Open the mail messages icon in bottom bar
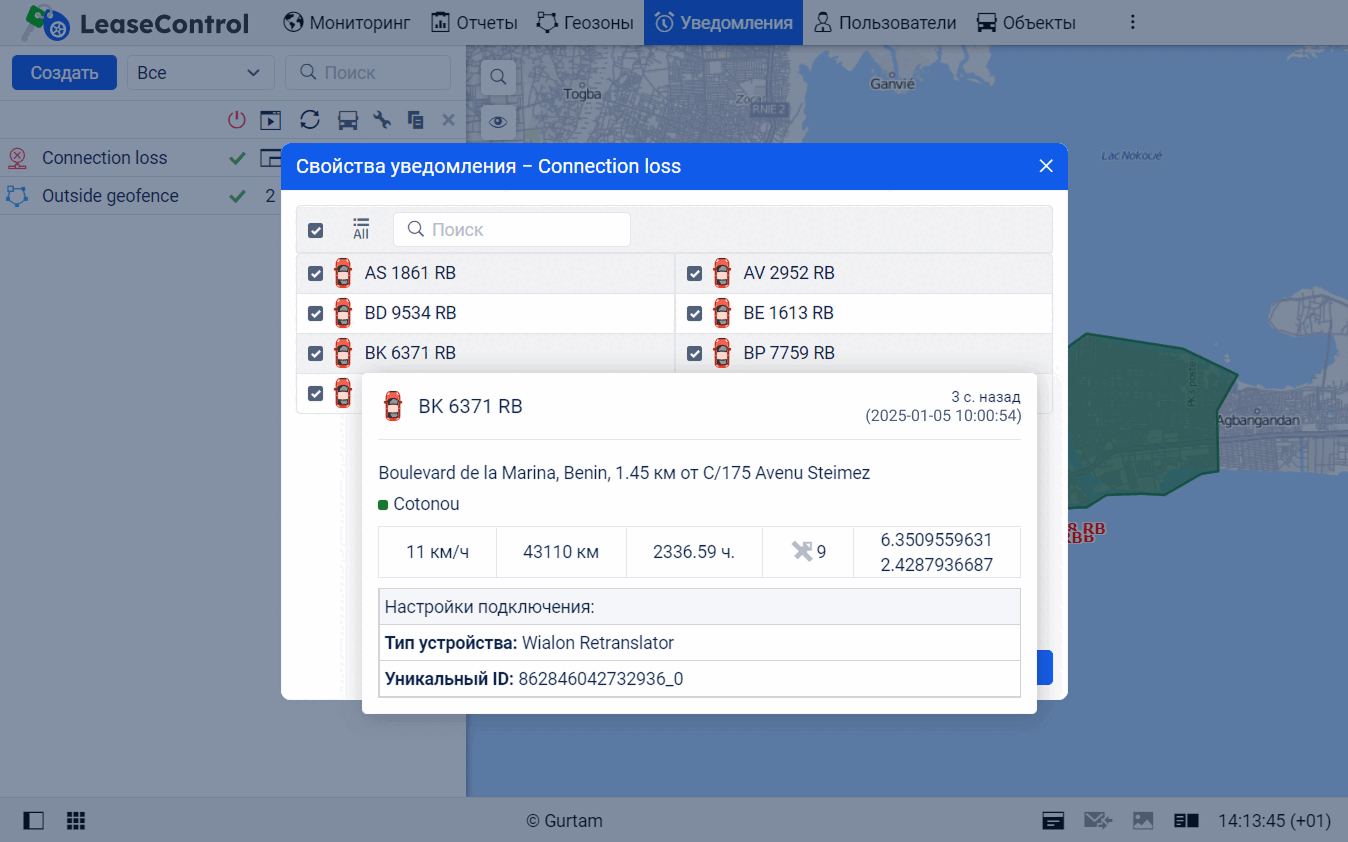 (x=1098, y=821)
